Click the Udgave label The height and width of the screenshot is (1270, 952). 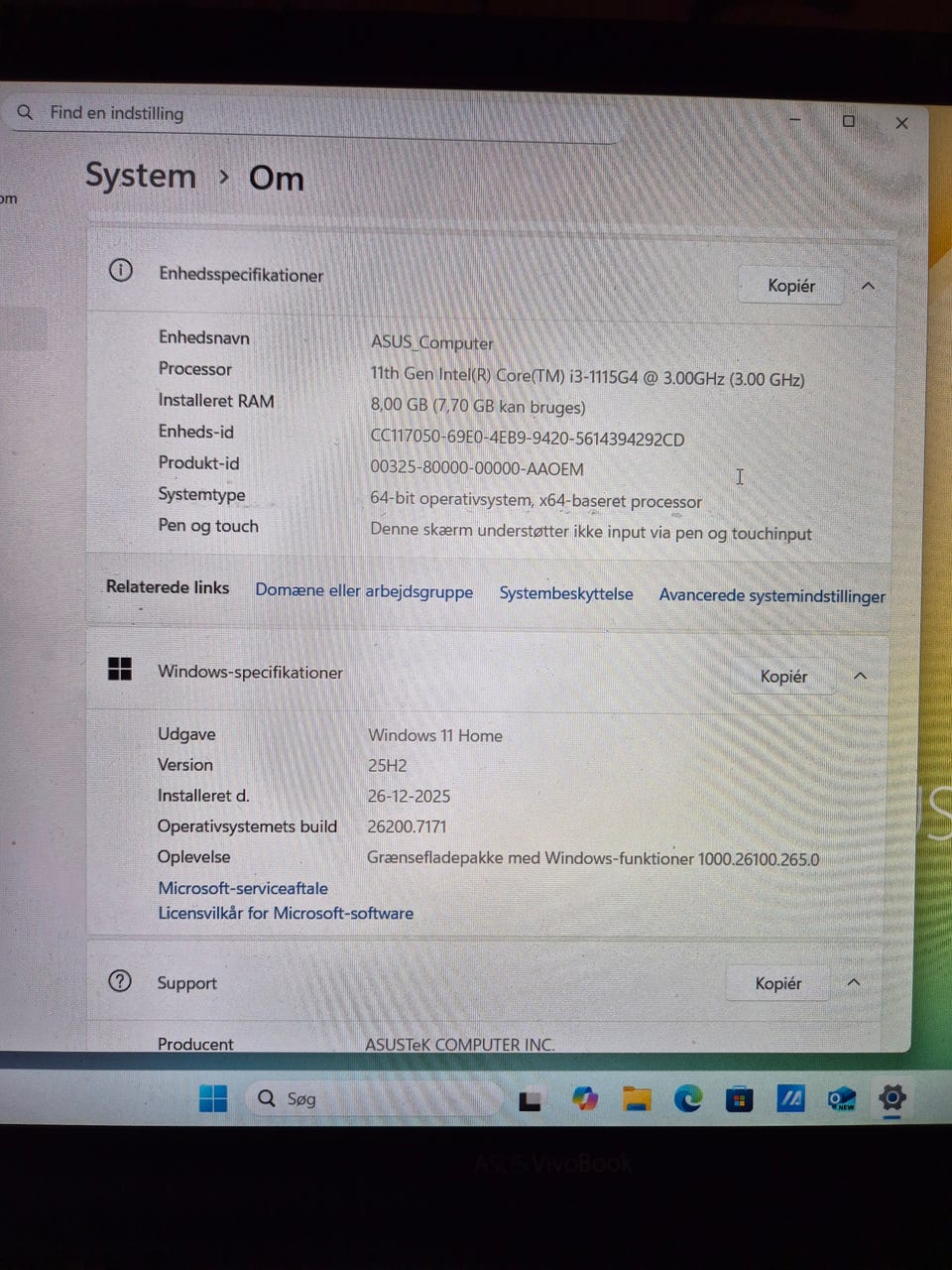click(x=186, y=734)
